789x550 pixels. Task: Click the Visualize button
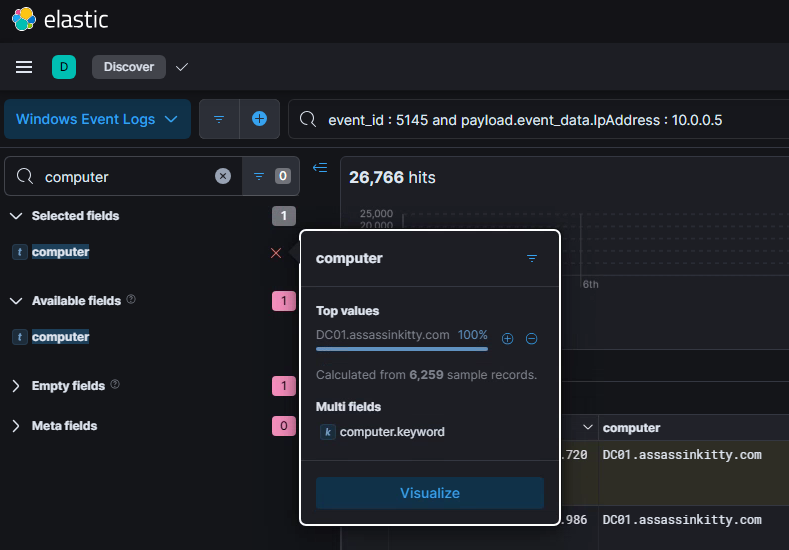pyautogui.click(x=430, y=493)
